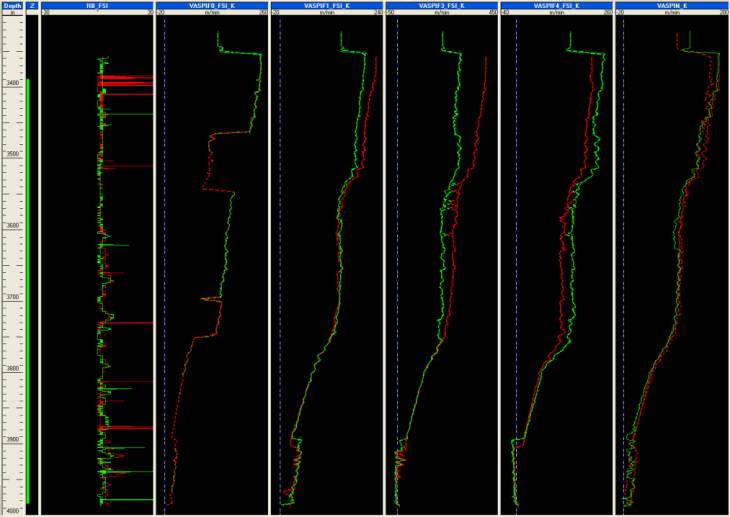Select the VASPIF4_FSI_K track header
The height and width of the screenshot is (517, 730).
(x=556, y=5)
